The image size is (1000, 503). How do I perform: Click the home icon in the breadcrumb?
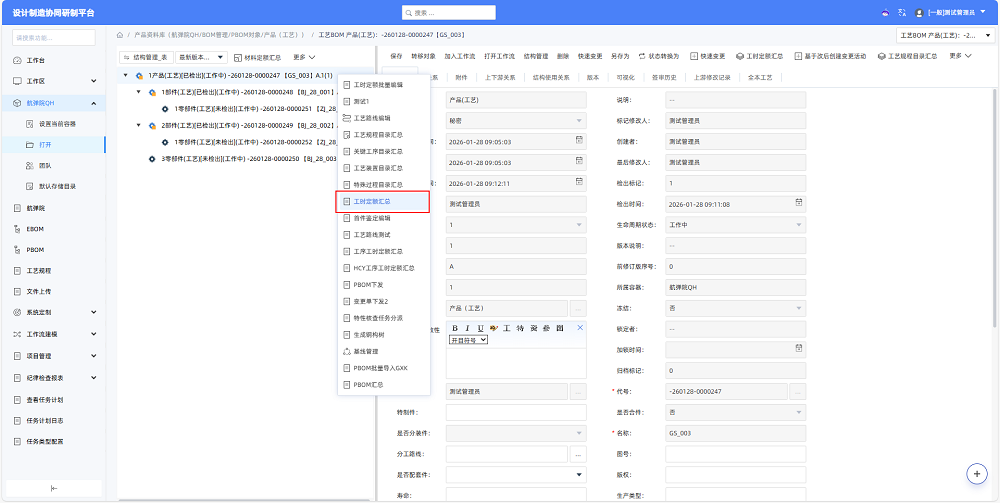[120, 35]
